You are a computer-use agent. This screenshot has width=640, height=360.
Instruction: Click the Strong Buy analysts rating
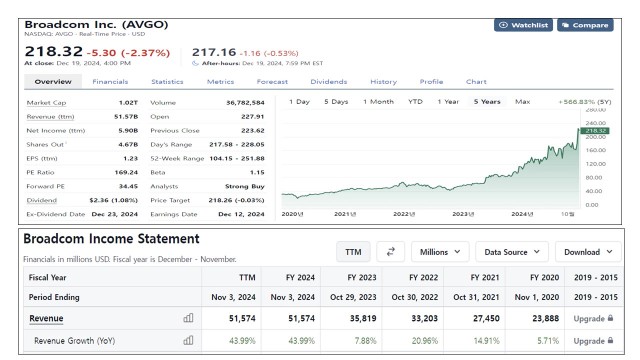(x=245, y=187)
